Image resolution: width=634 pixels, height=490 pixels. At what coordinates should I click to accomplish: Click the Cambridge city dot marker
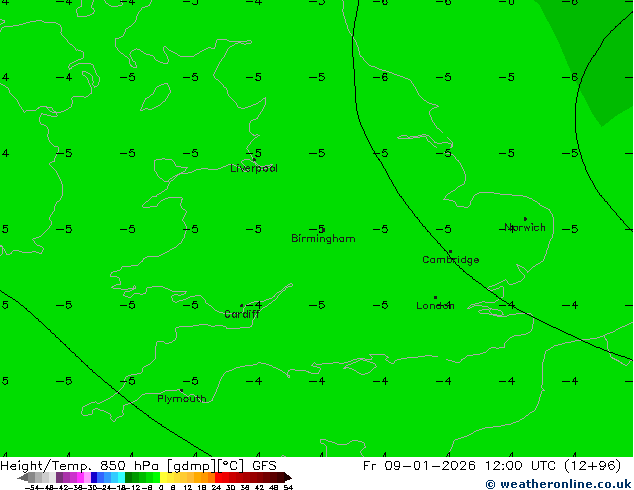tap(450, 251)
